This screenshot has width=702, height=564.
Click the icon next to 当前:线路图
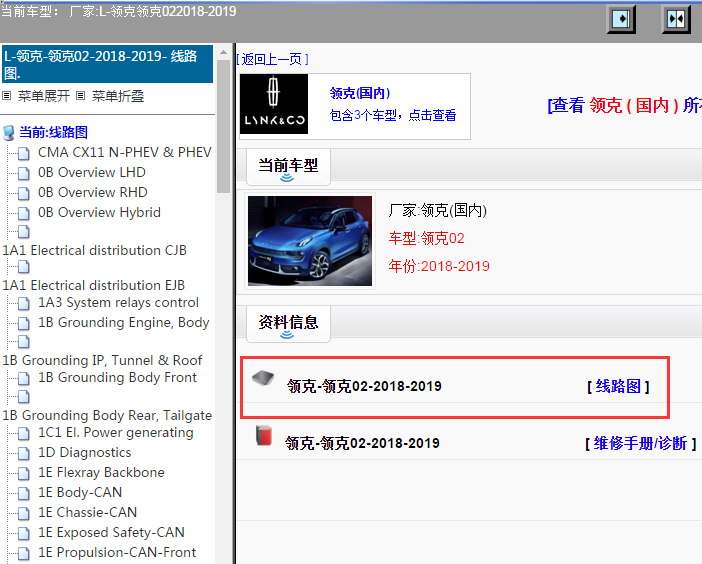pyautogui.click(x=9, y=133)
